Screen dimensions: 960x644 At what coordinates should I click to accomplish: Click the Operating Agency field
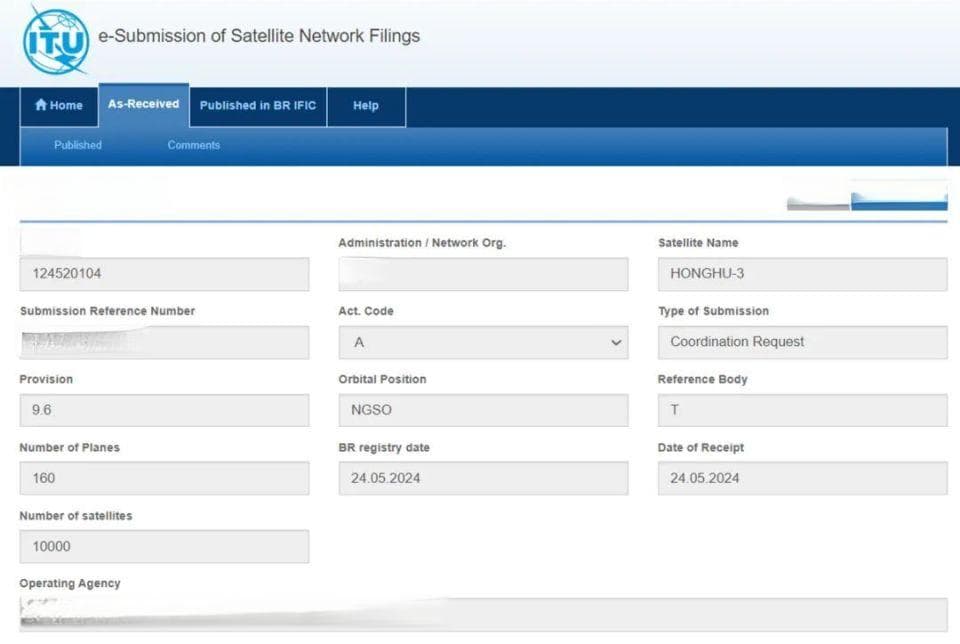click(x=484, y=615)
